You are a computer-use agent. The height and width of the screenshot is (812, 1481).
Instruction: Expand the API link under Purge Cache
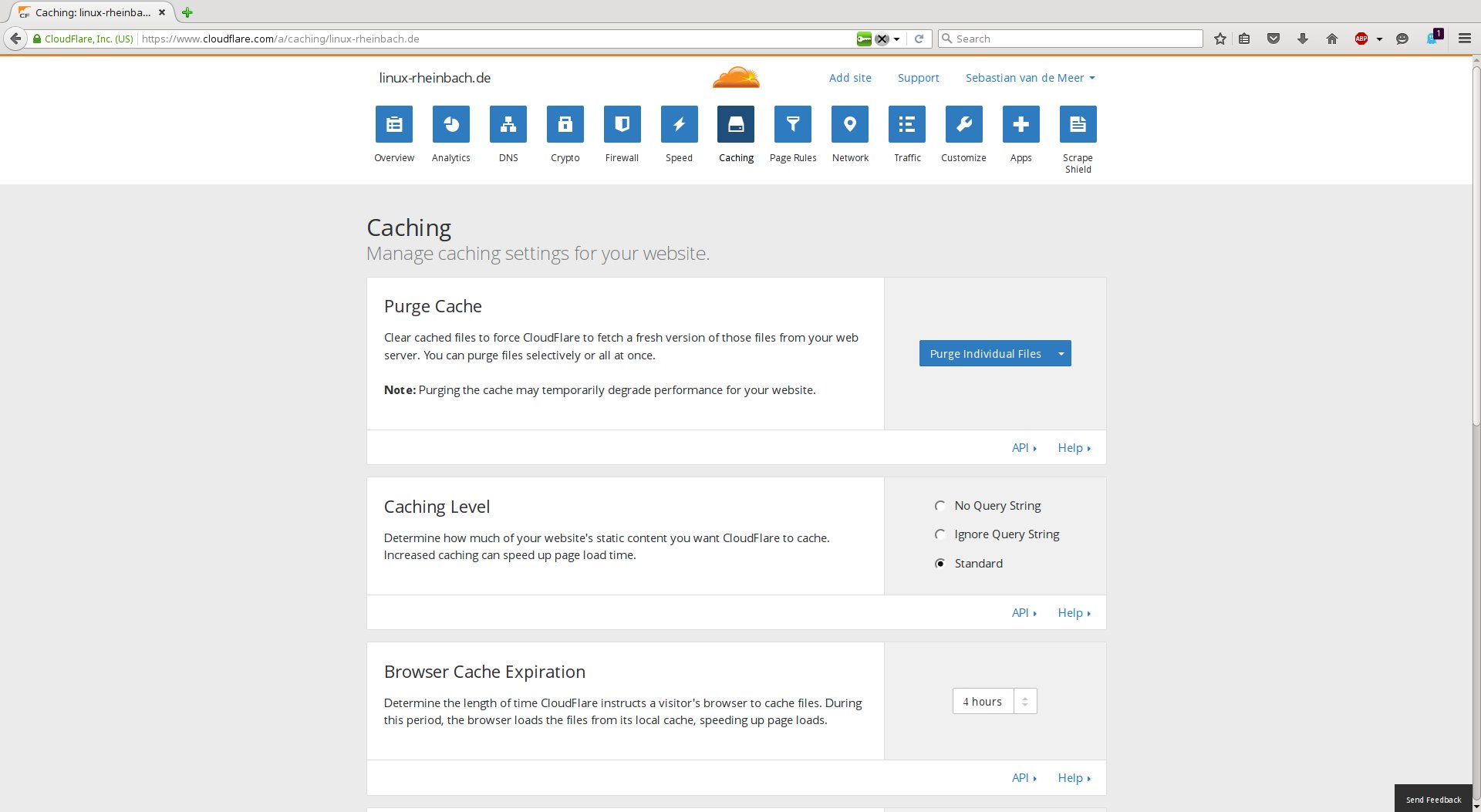(1024, 448)
